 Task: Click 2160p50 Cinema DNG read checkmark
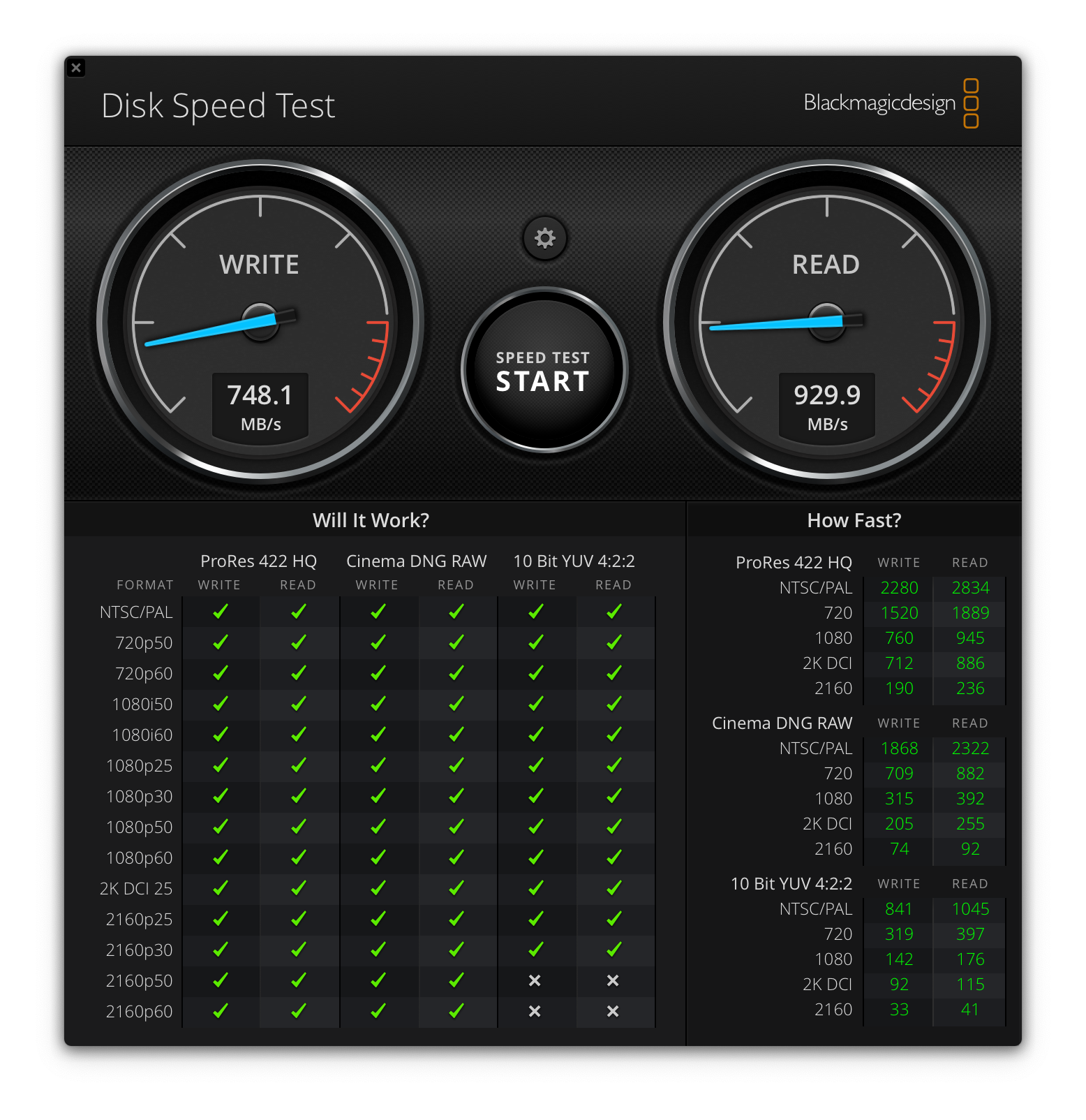[456, 980]
